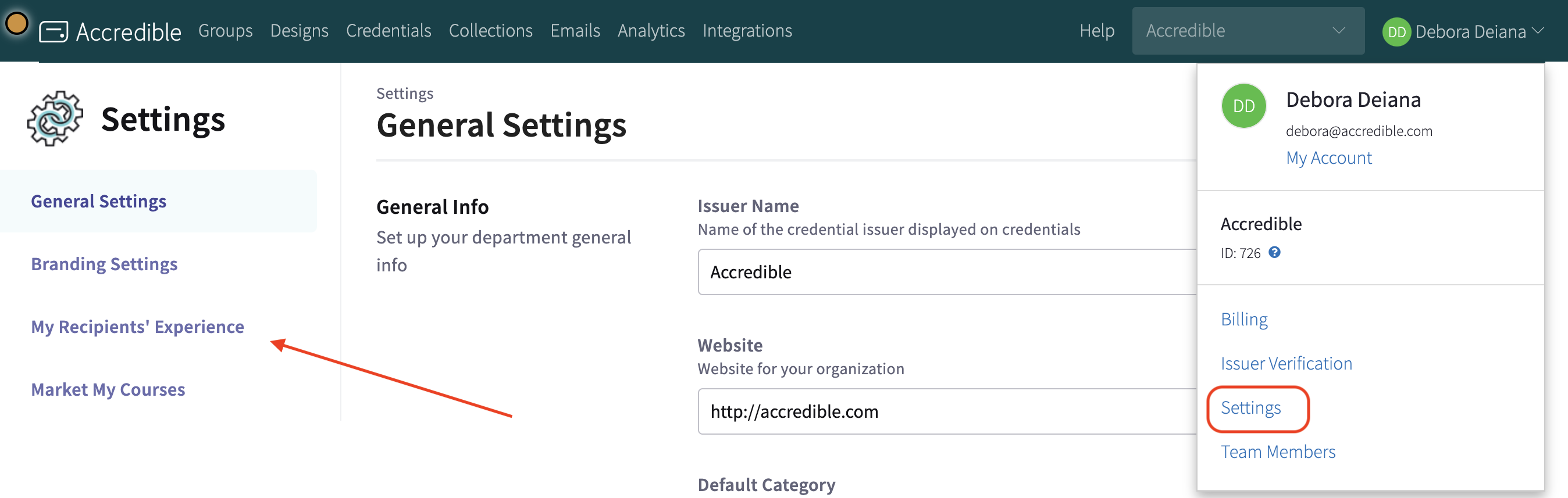Click the DD avatar in the top bar
The image size is (1568, 498).
point(1397,31)
